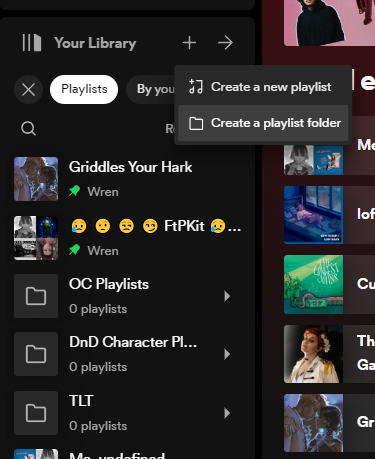This screenshot has width=375, height=459.
Task: Expand the DnD Character folder arrow
Action: pos(227,354)
